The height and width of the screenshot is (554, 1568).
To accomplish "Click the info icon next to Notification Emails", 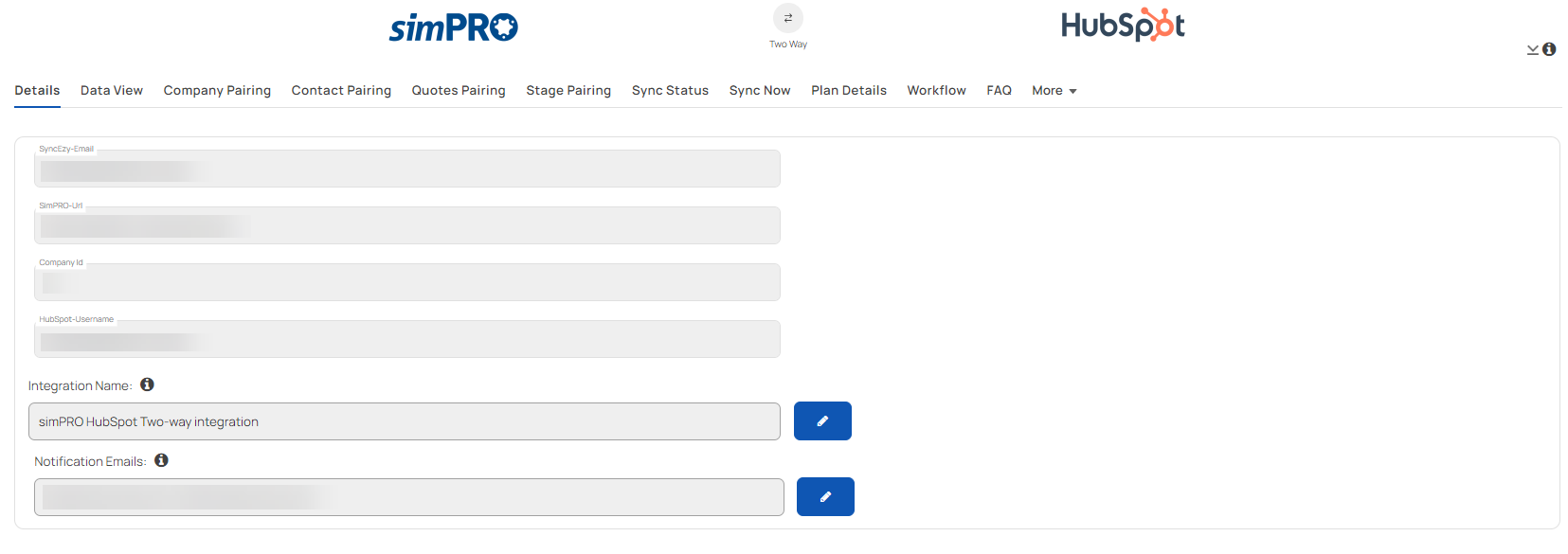I will coord(161,460).
